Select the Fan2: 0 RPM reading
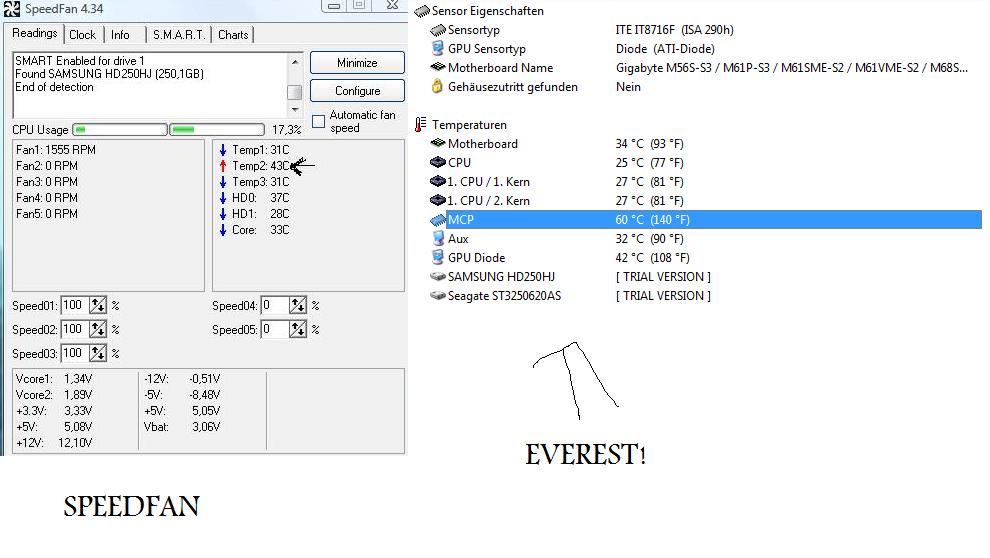 pyautogui.click(x=47, y=165)
